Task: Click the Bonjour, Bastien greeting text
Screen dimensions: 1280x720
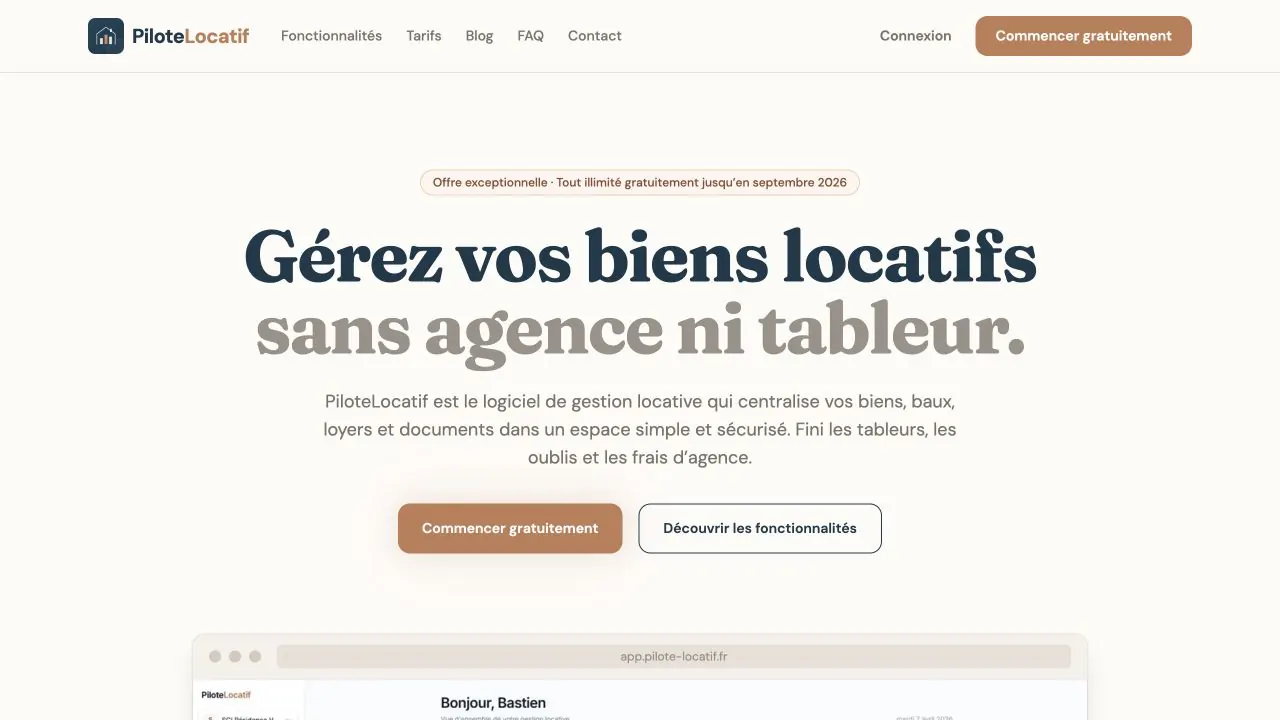Action: click(493, 703)
